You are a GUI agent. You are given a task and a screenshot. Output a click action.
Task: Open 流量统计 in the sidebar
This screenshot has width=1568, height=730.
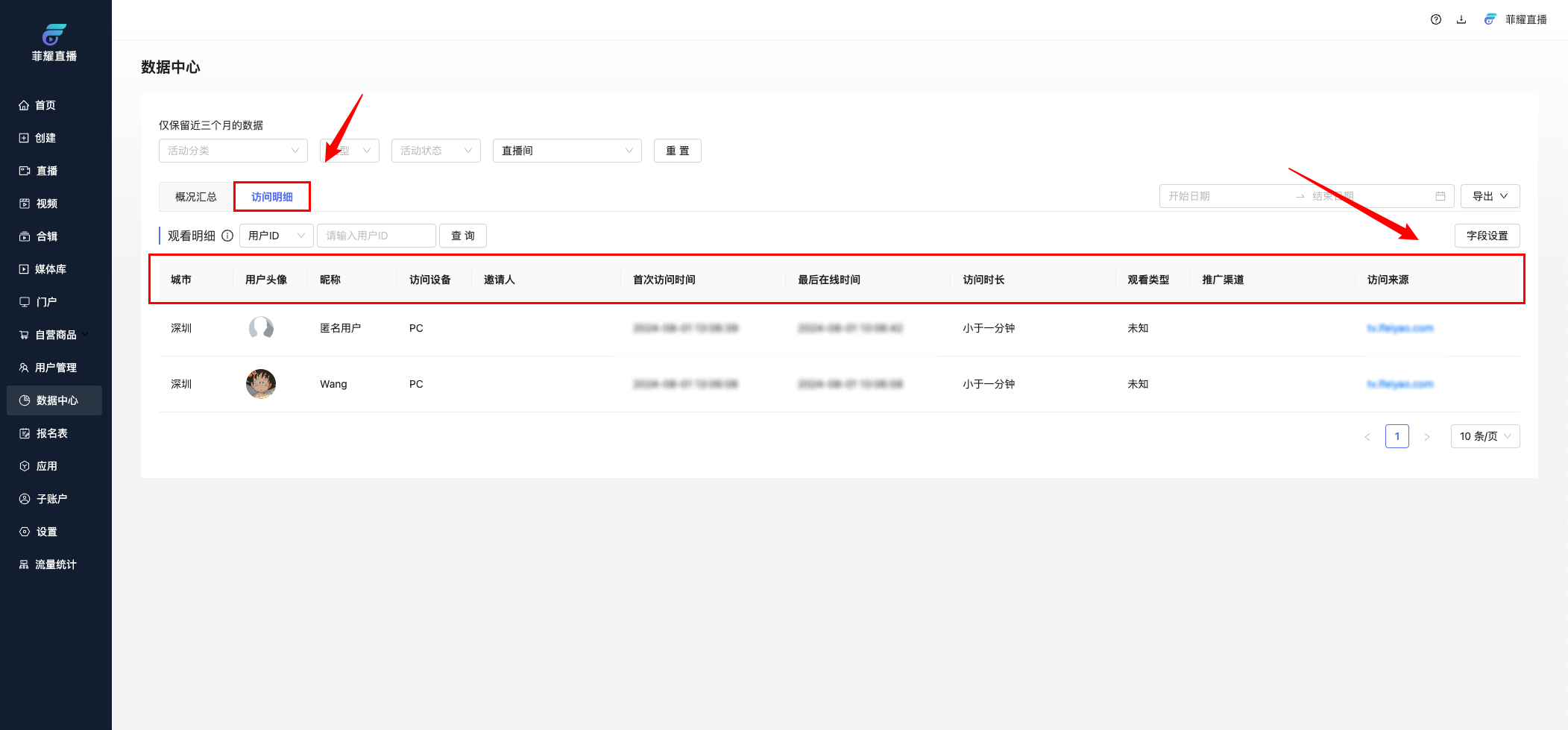point(55,564)
